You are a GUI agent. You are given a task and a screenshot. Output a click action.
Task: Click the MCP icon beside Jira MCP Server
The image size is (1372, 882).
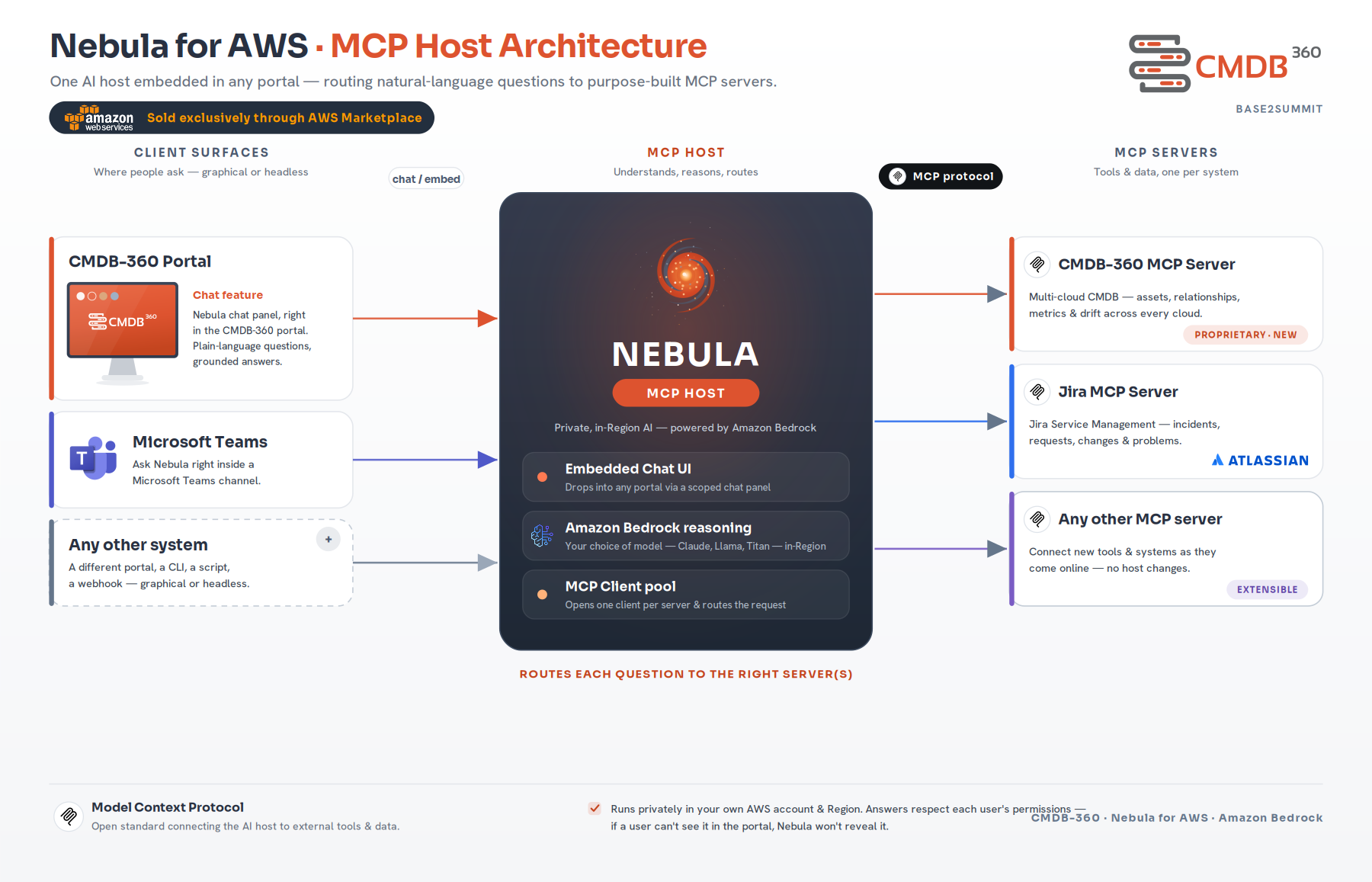coord(1037,392)
